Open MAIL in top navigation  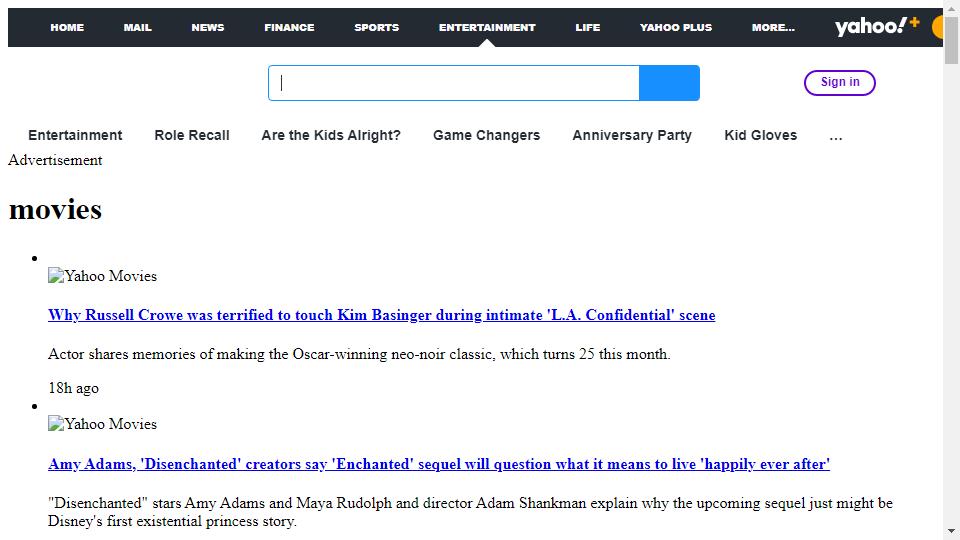[x=137, y=28]
